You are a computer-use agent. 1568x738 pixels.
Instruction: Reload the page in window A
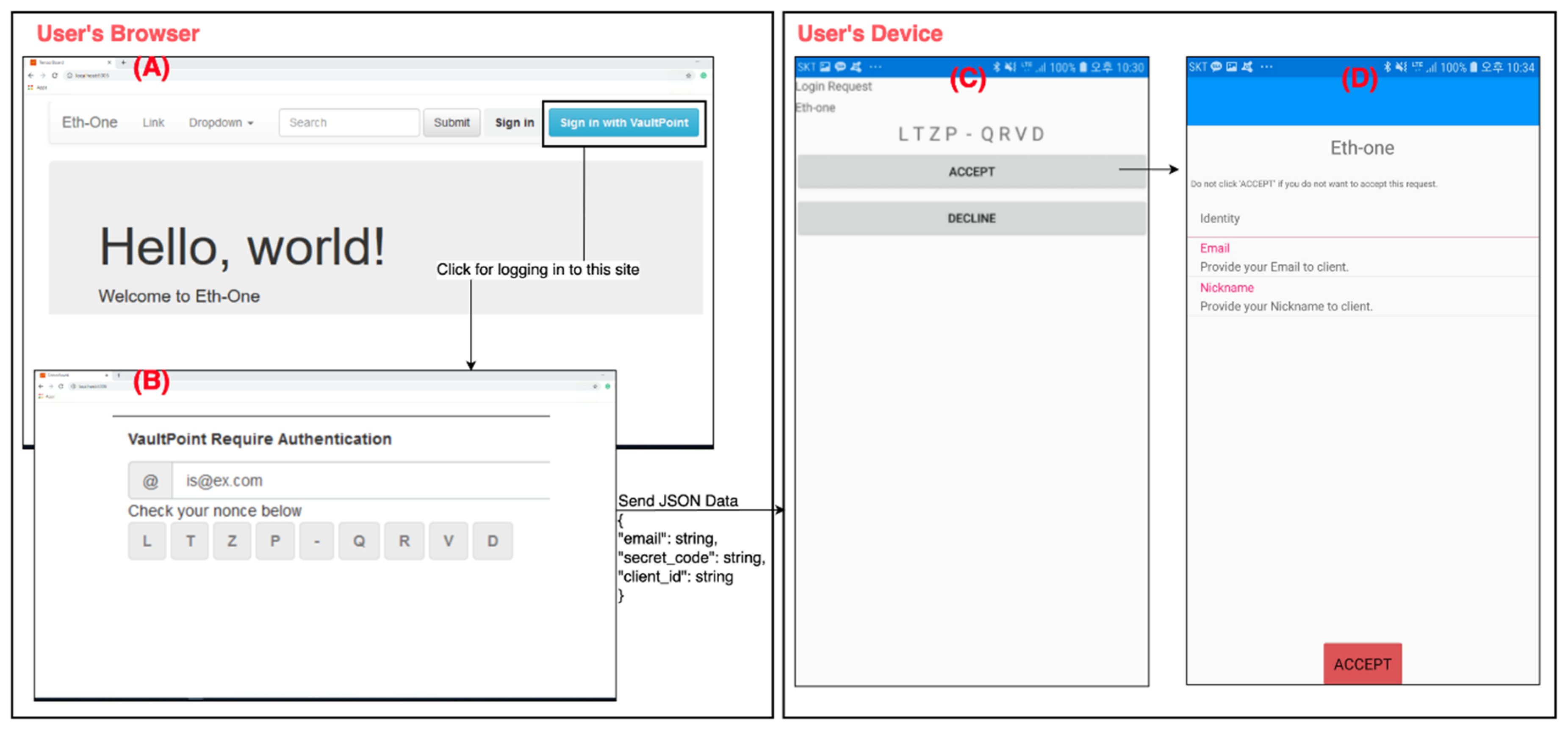pyautogui.click(x=55, y=75)
